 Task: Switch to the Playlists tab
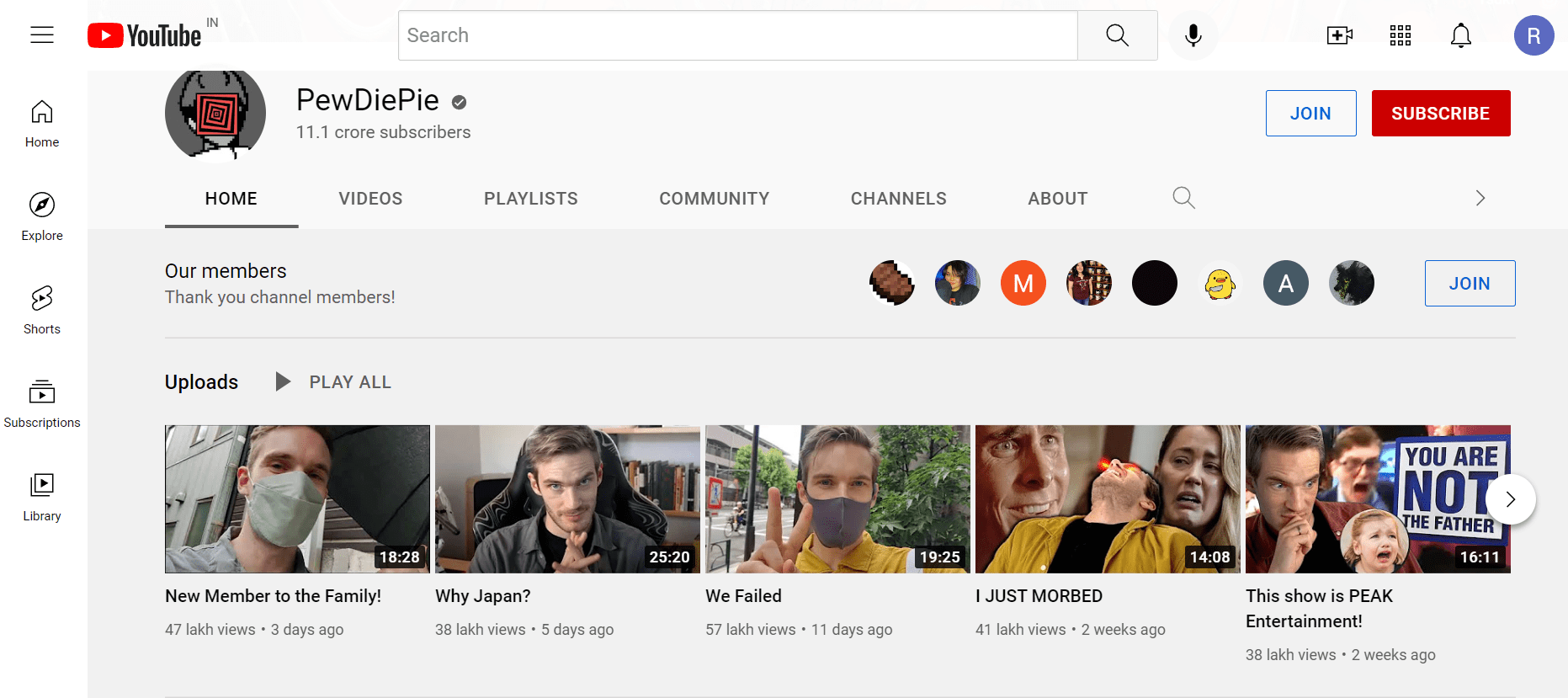tap(531, 199)
